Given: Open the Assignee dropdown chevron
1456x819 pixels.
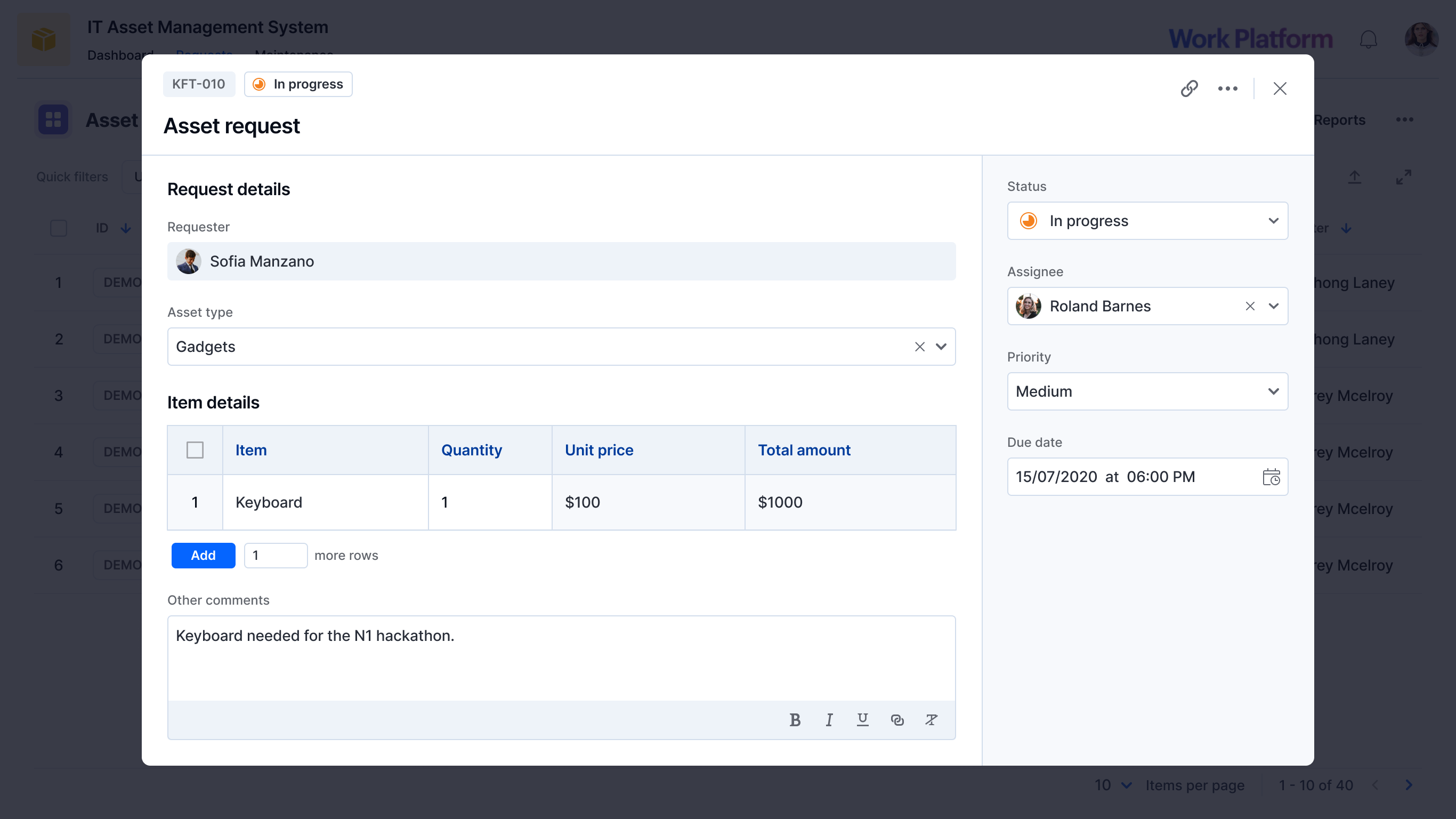Looking at the screenshot, I should point(1273,306).
